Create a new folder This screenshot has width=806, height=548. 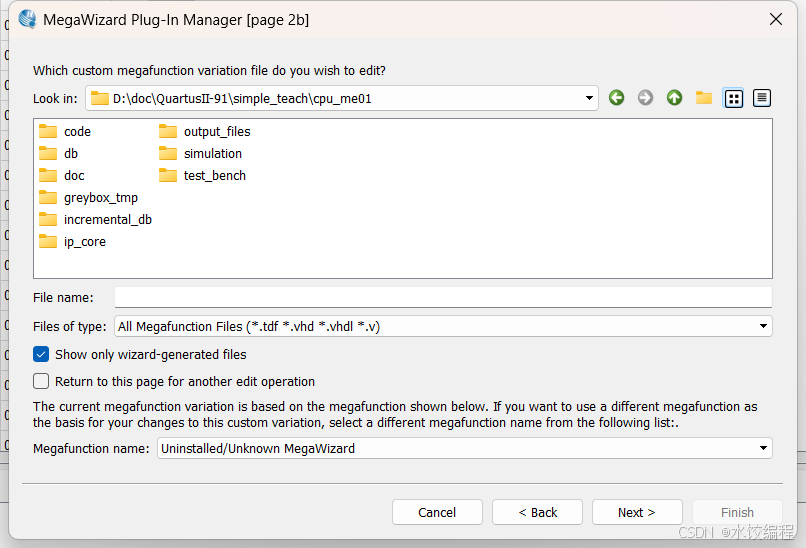[x=704, y=98]
